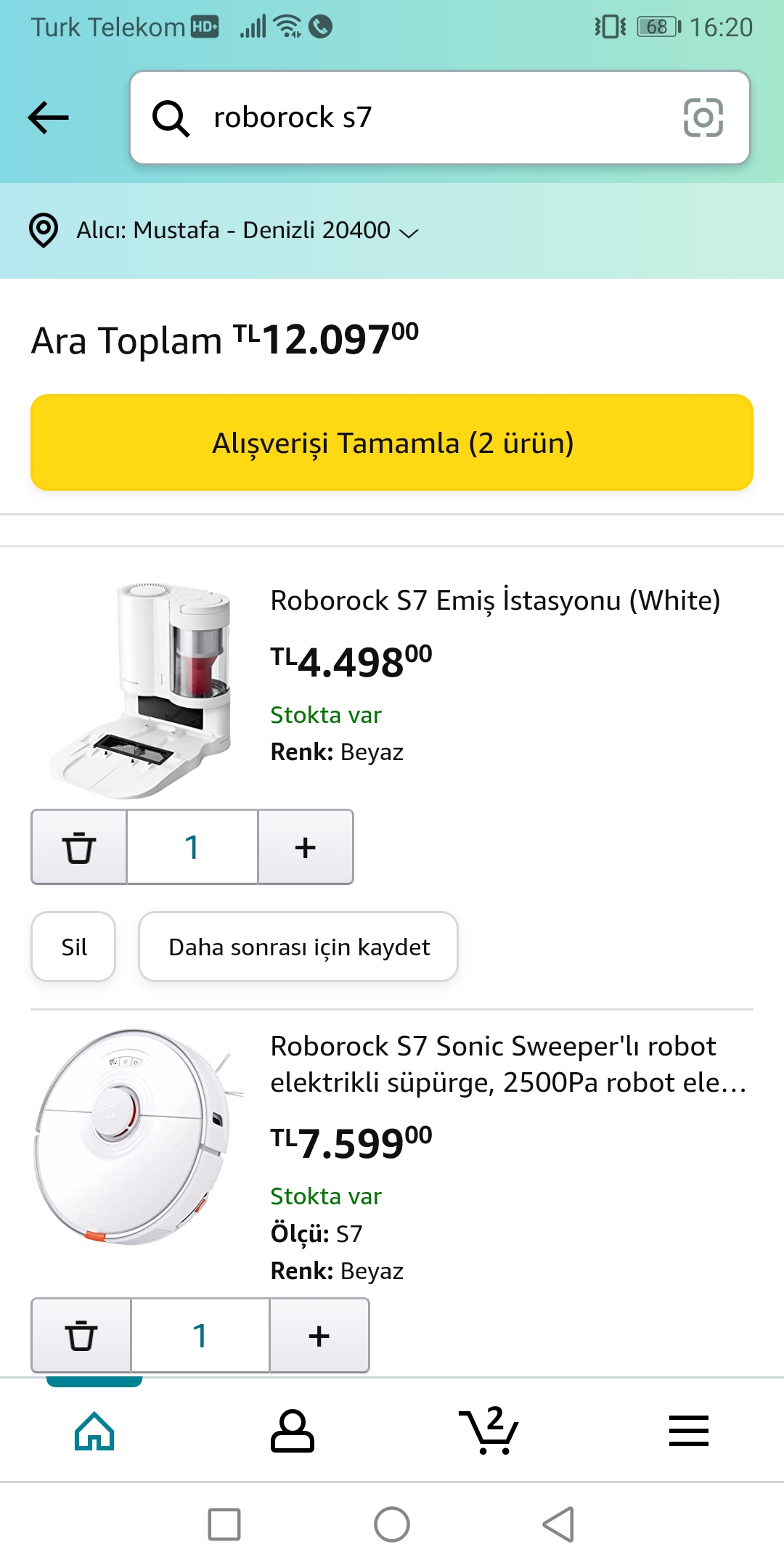This screenshot has width=784, height=1568.
Task: Tap trash icon for S7 Sonic Sweeper
Action: coord(81,1336)
